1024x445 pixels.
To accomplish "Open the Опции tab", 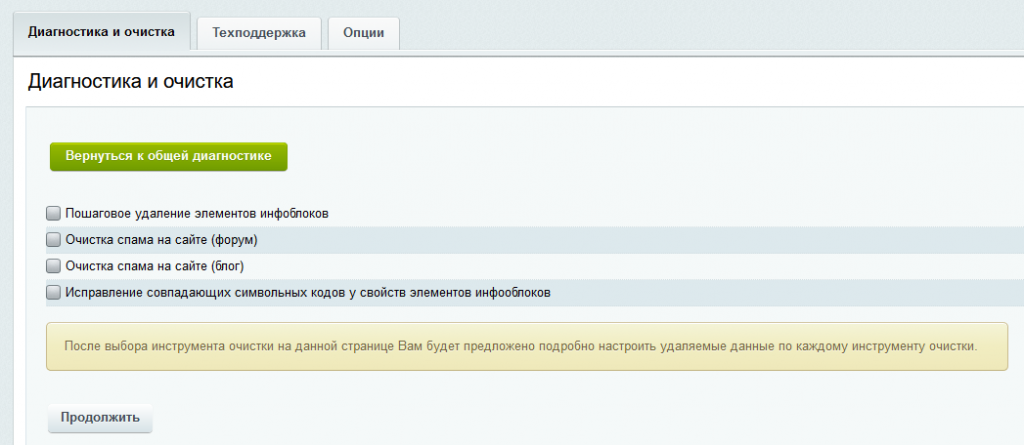I will (x=363, y=32).
